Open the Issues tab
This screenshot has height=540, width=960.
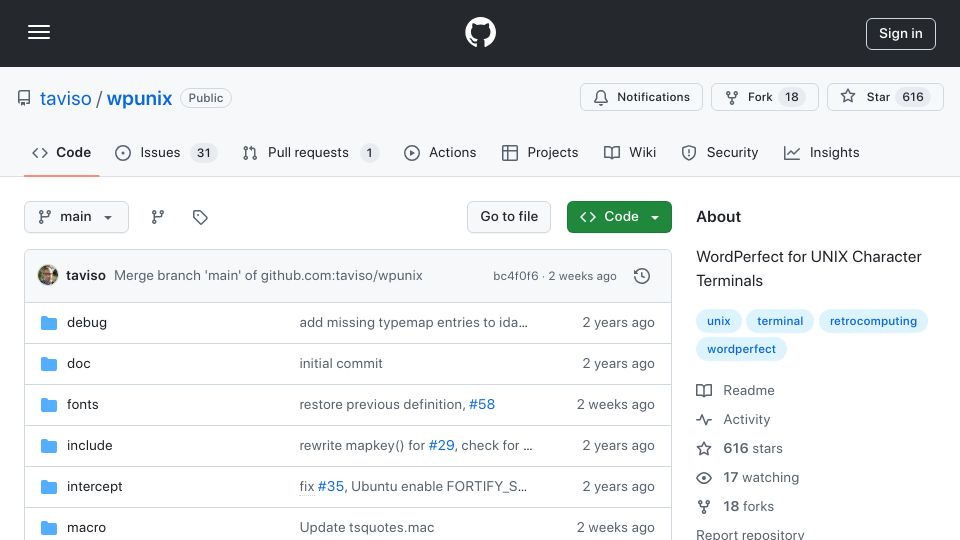pyautogui.click(x=165, y=152)
